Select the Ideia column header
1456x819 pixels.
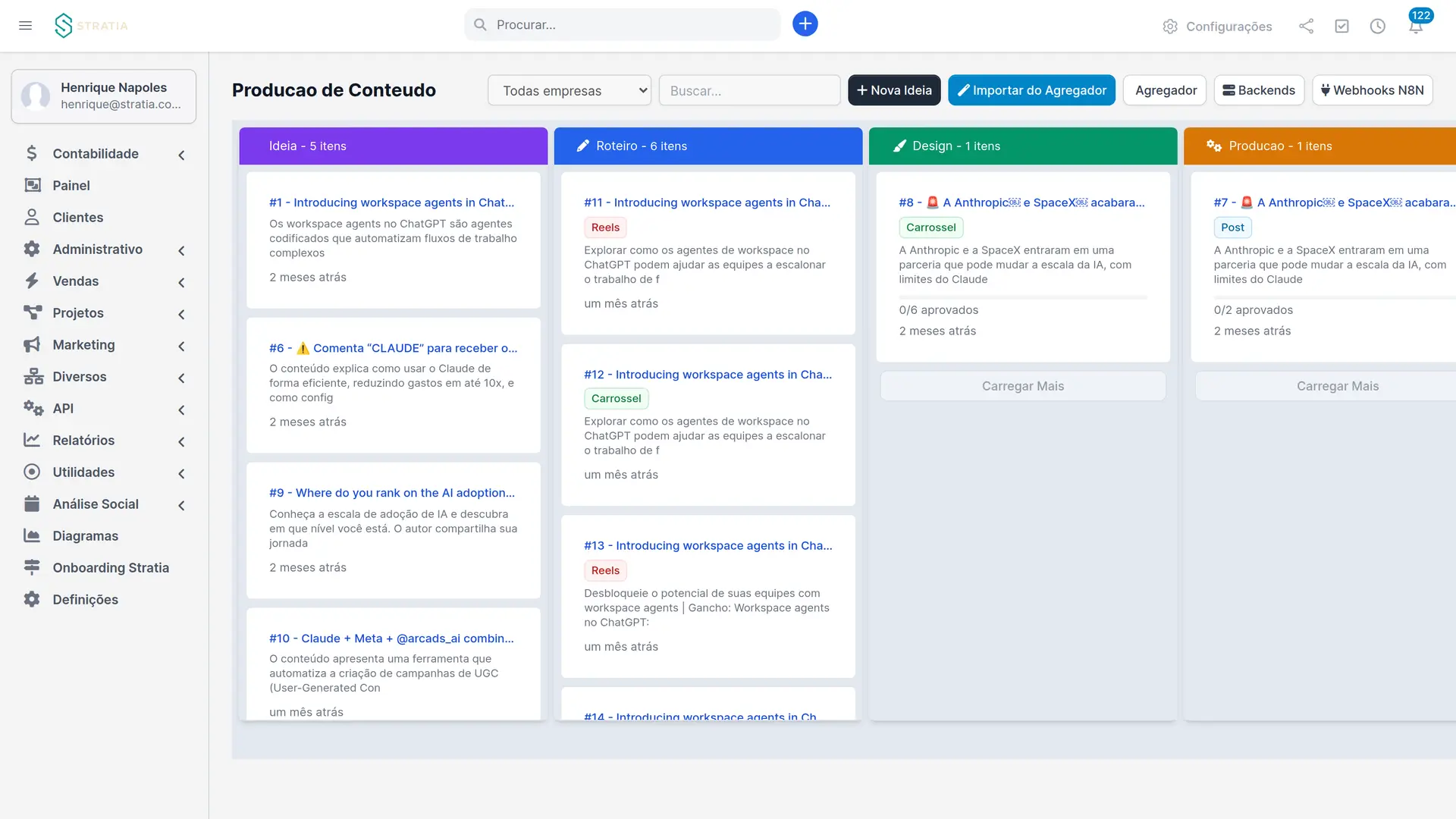pyautogui.click(x=394, y=146)
